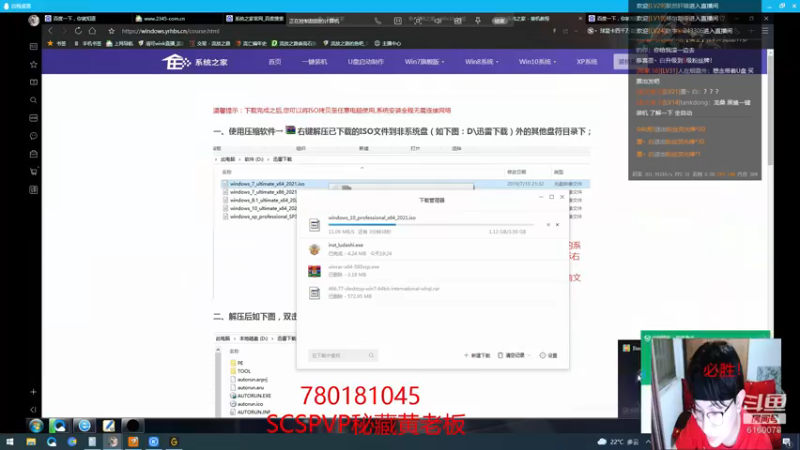
Task: Click the browser menu hamburger icon
Action: (x=765, y=31)
